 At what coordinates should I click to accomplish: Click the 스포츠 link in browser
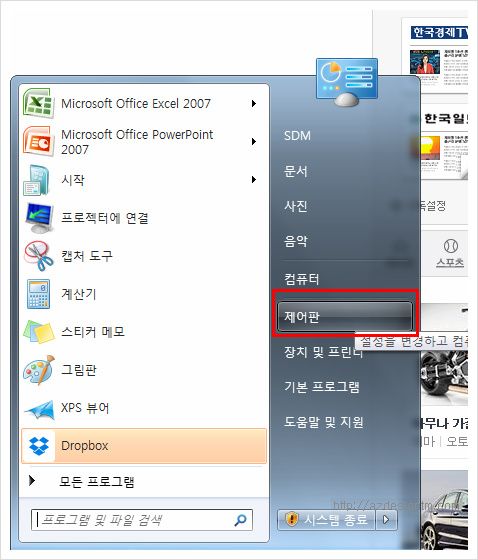(450, 262)
